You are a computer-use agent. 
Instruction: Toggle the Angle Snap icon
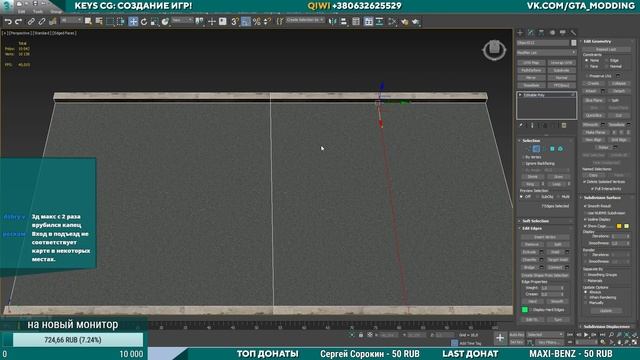click(x=246, y=21)
